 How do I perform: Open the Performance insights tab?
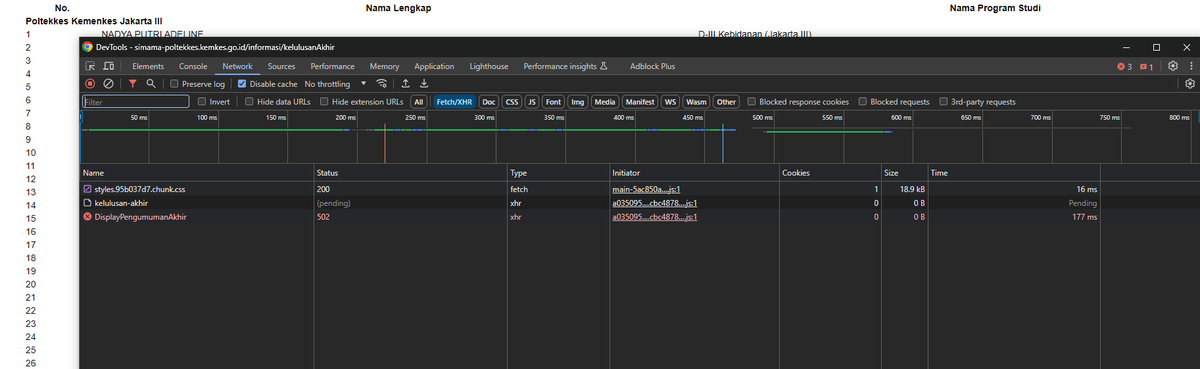tap(565, 66)
